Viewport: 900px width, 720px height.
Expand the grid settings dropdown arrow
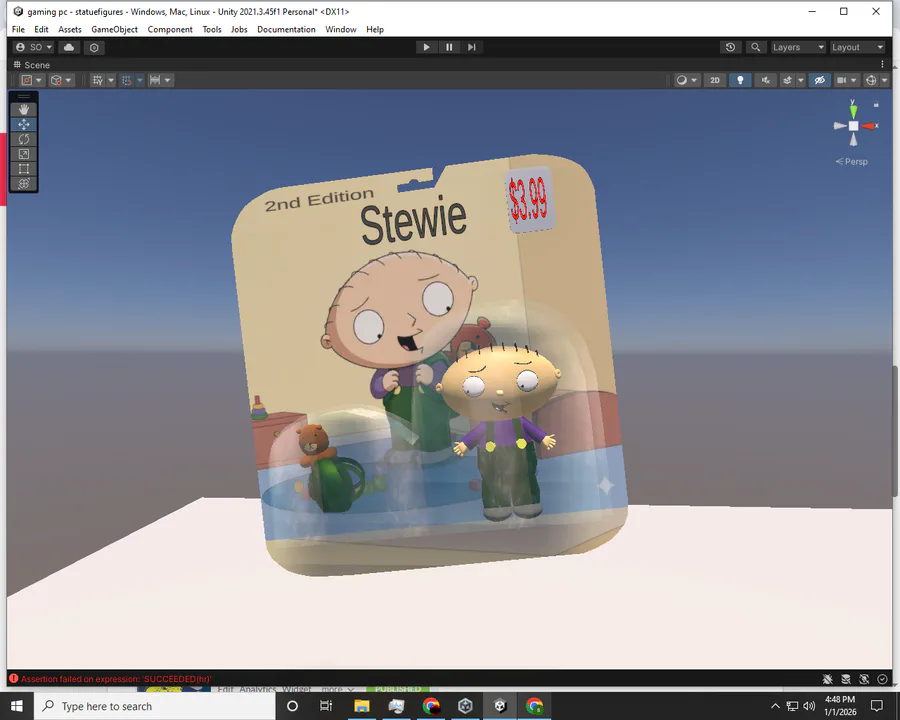111,80
